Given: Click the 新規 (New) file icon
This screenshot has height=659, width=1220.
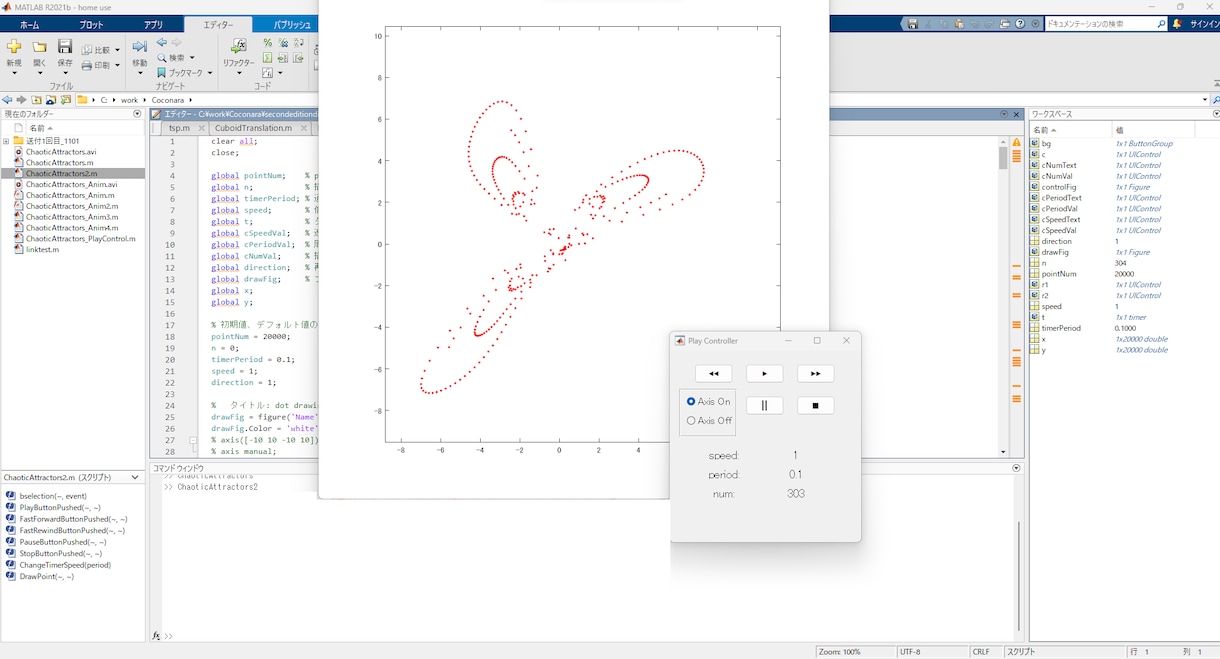Looking at the screenshot, I should (13, 46).
